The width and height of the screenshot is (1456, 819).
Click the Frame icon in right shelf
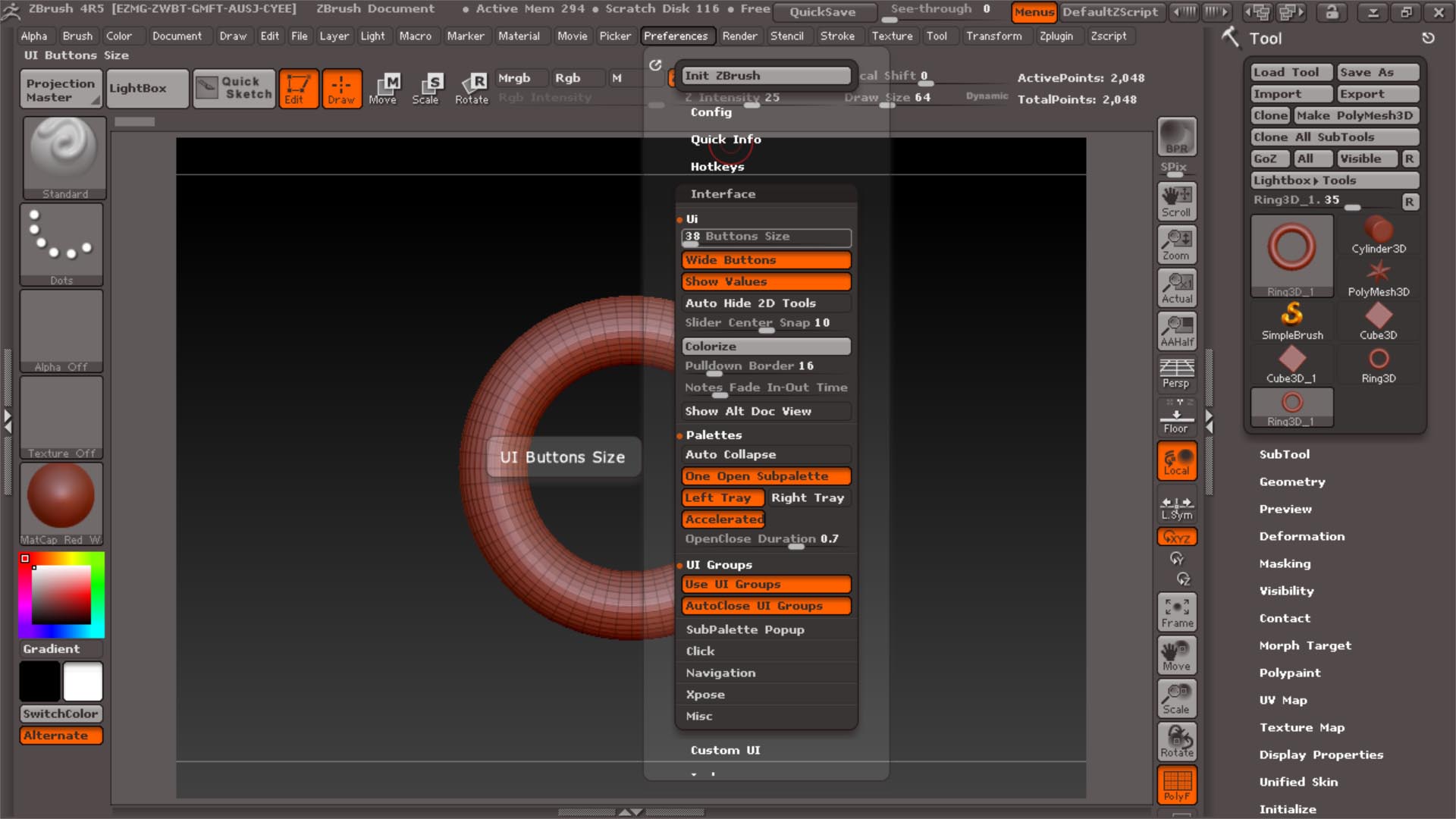(1177, 612)
